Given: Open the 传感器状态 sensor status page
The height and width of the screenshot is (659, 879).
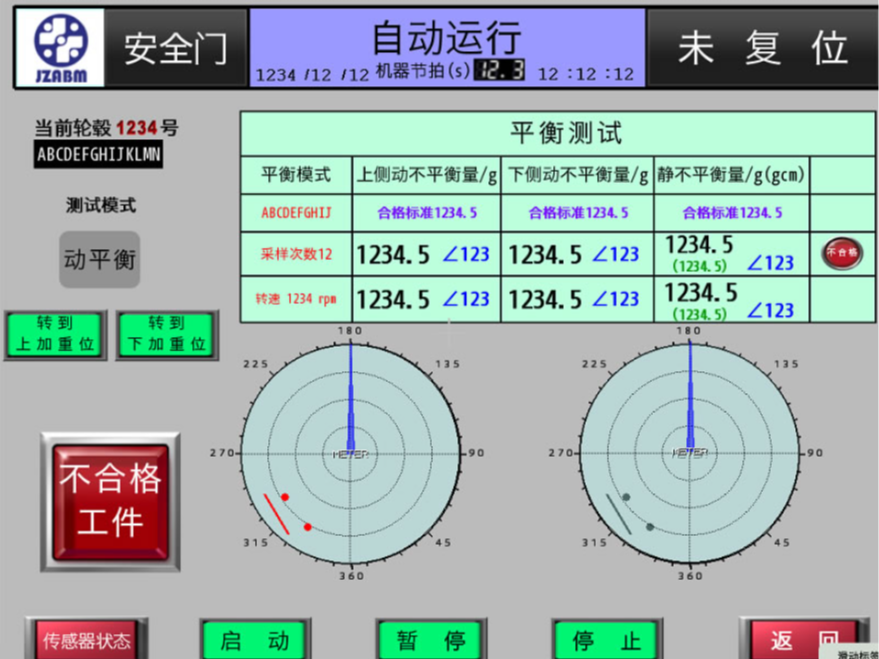Looking at the screenshot, I should click(x=85, y=640).
